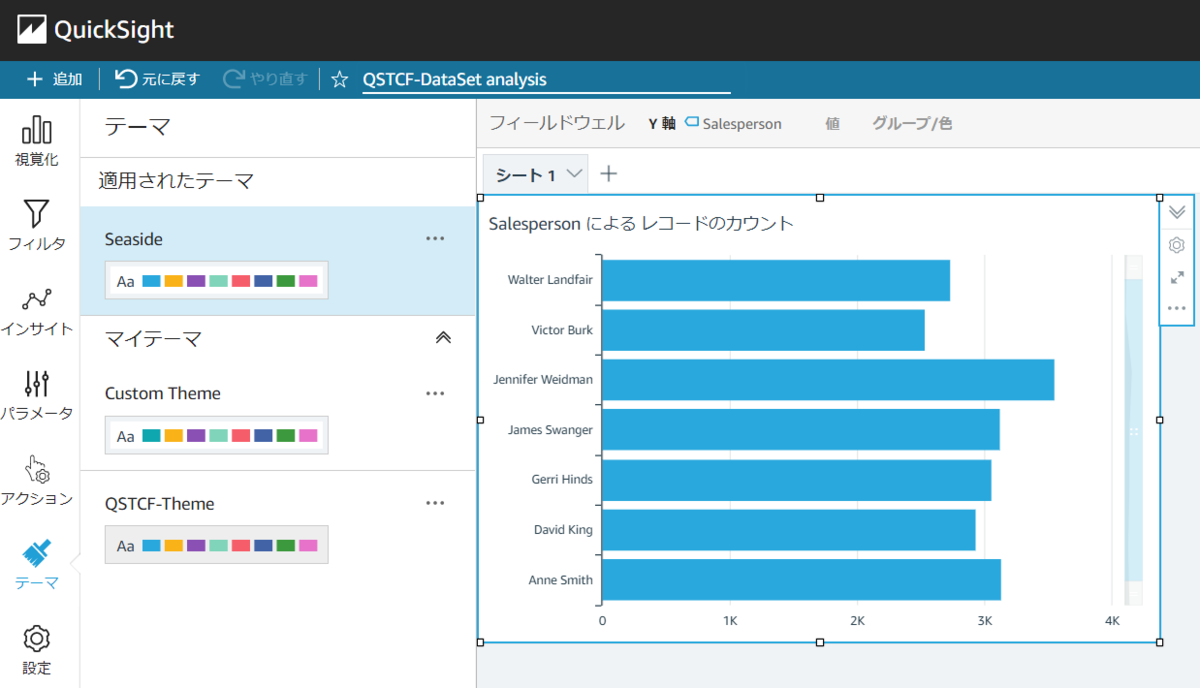
Task: Click the 適用されたテーマ heading
Action: (x=176, y=181)
